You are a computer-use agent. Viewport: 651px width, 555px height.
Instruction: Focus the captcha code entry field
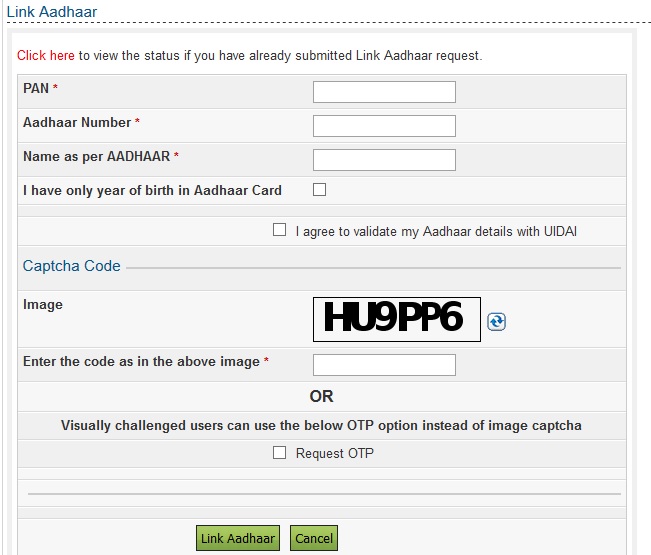[384, 365]
